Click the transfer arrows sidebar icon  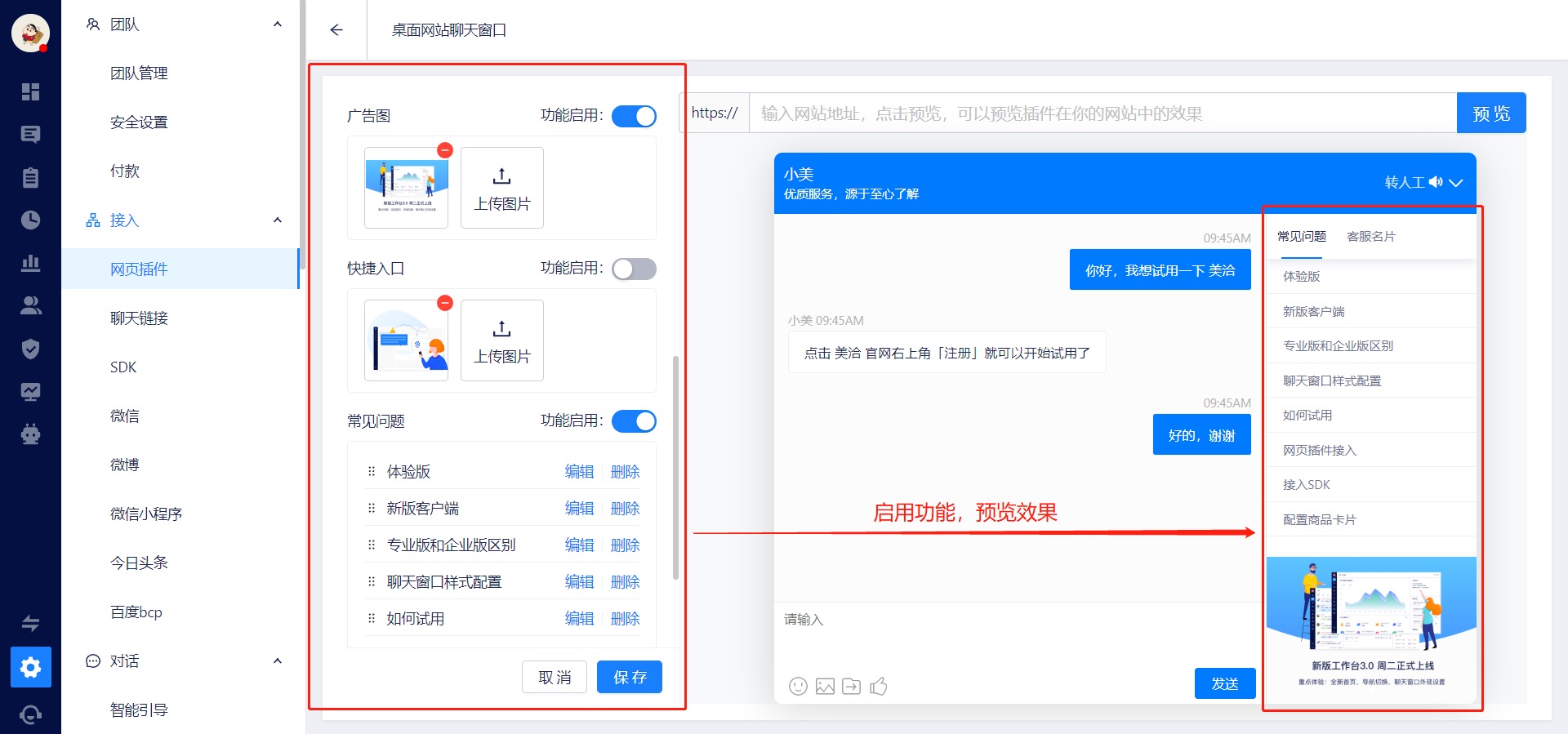point(30,624)
